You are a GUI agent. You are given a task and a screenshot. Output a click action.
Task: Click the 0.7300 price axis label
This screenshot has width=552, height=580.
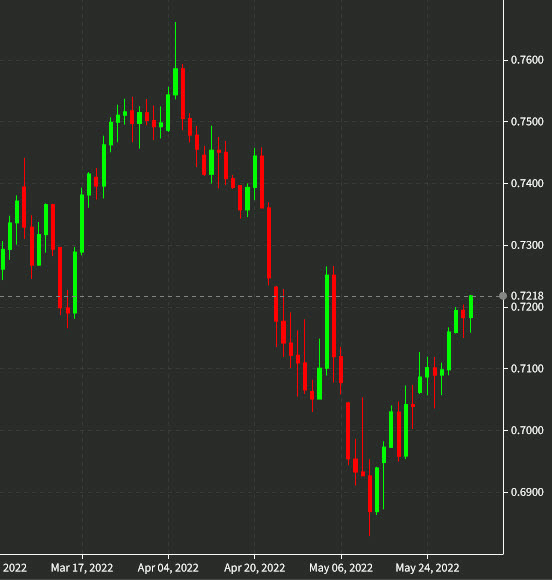coord(527,245)
